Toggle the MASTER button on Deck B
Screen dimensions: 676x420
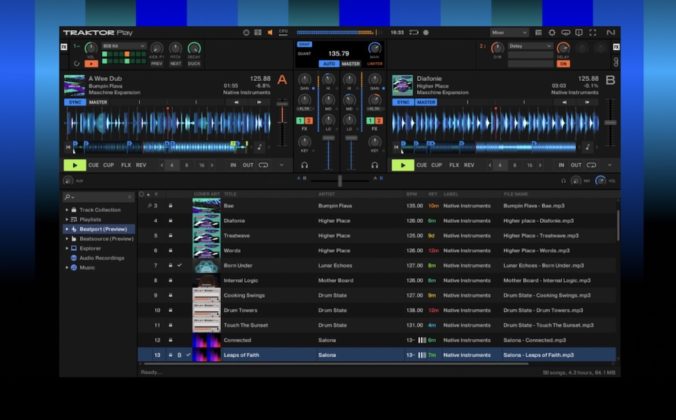[427, 102]
